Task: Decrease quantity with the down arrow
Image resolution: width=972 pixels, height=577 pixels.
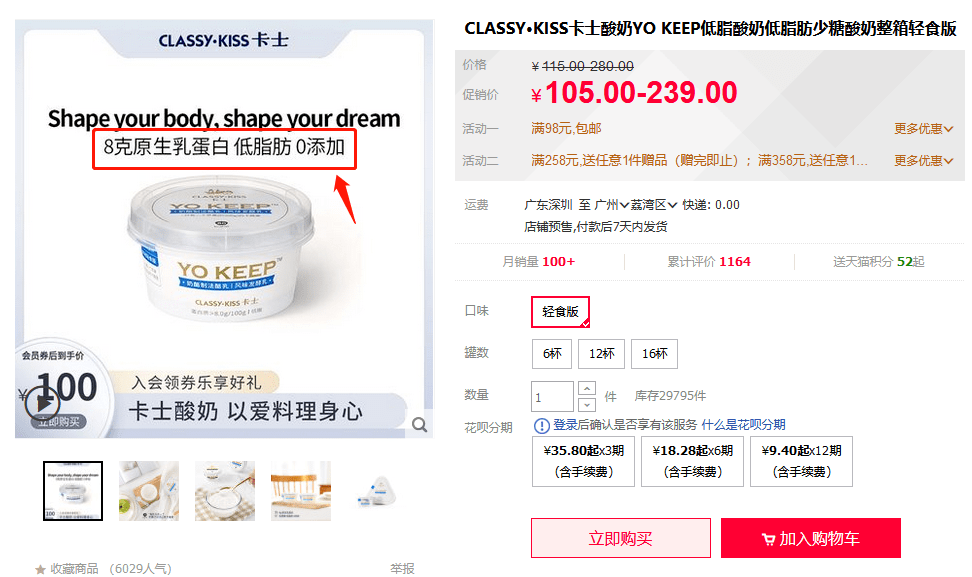Action: click(586, 404)
